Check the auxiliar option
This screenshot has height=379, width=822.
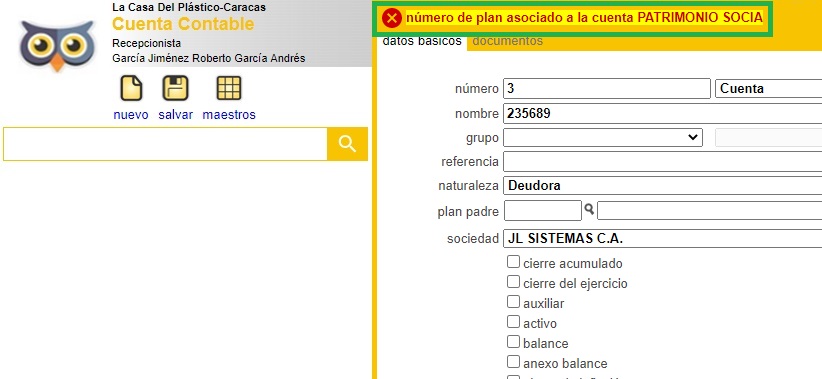click(513, 301)
